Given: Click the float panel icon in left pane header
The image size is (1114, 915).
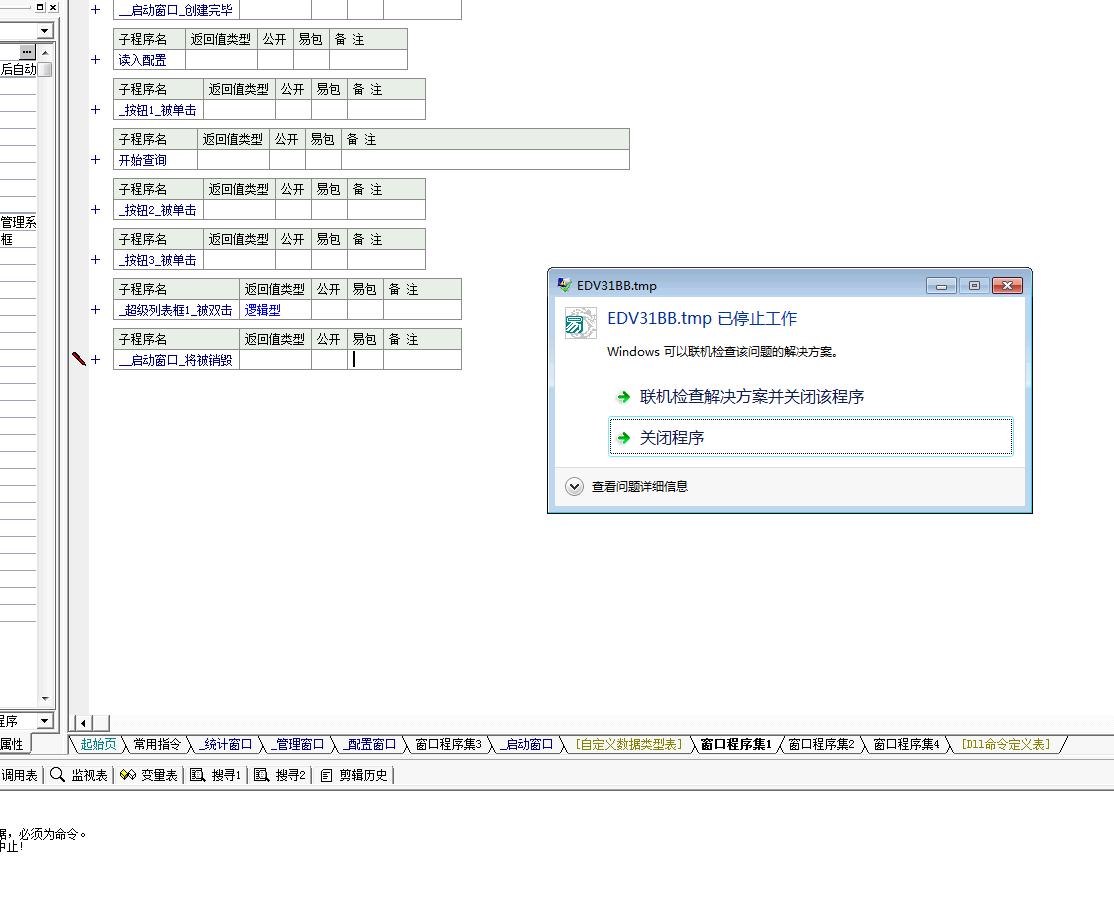Looking at the screenshot, I should coord(40,7).
